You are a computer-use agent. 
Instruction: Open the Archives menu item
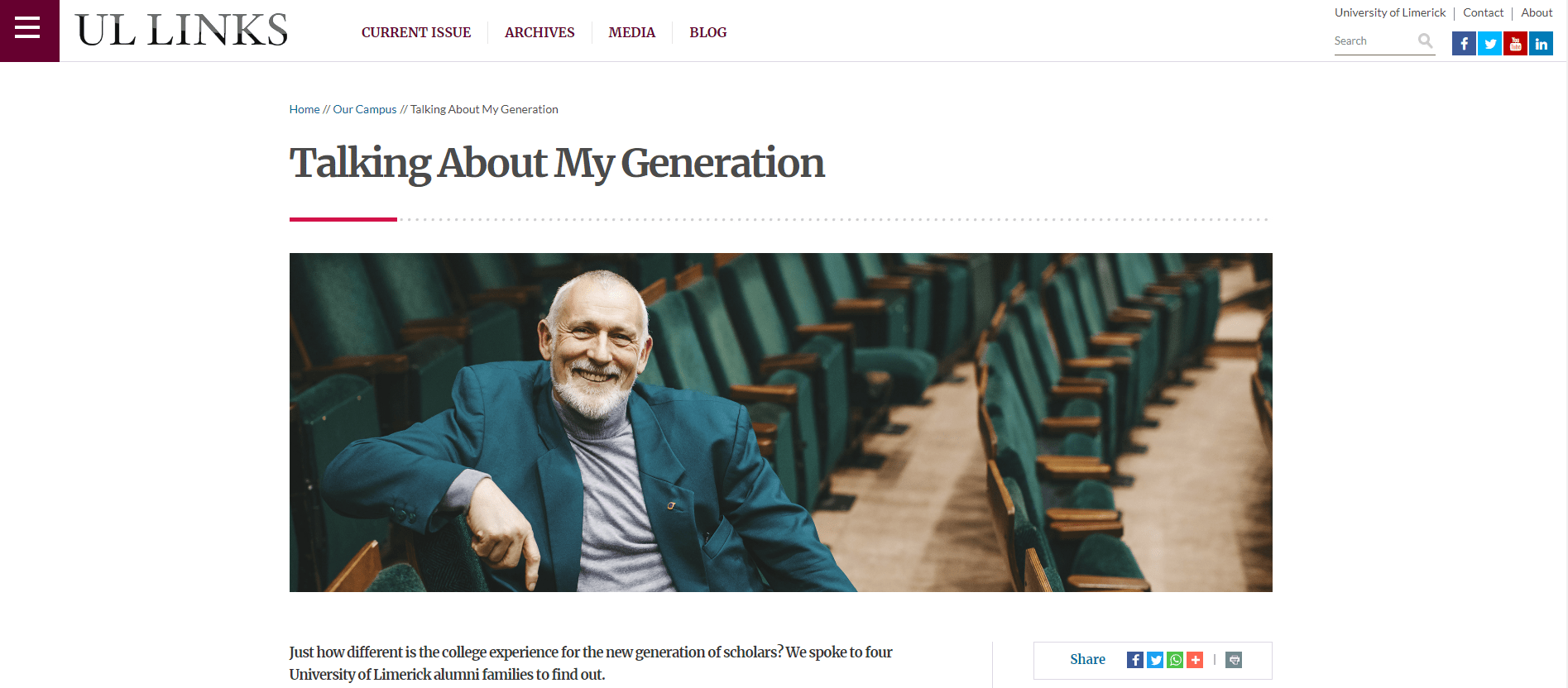(539, 32)
